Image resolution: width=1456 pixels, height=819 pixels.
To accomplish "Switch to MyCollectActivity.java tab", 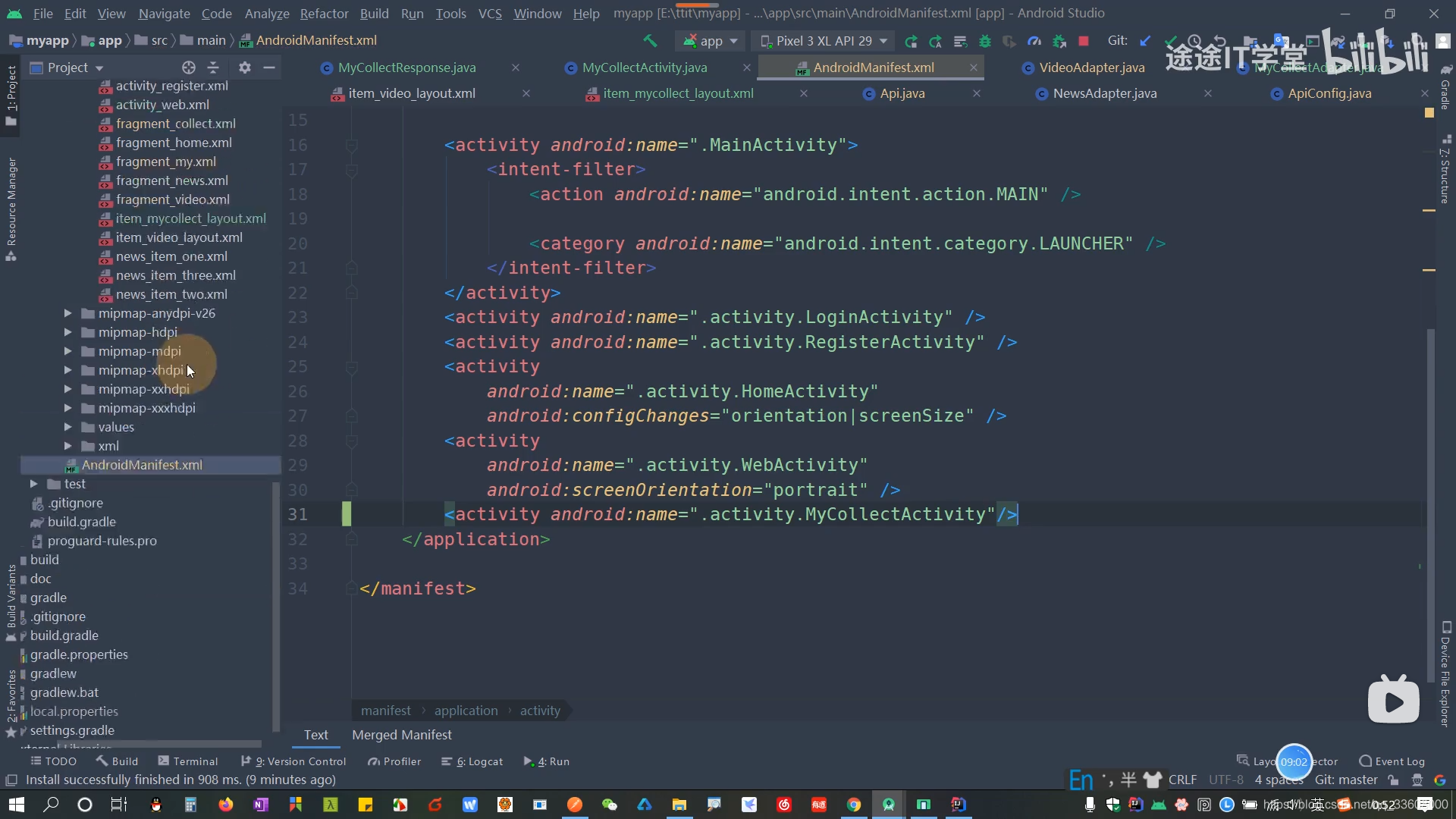I will pos(644,67).
